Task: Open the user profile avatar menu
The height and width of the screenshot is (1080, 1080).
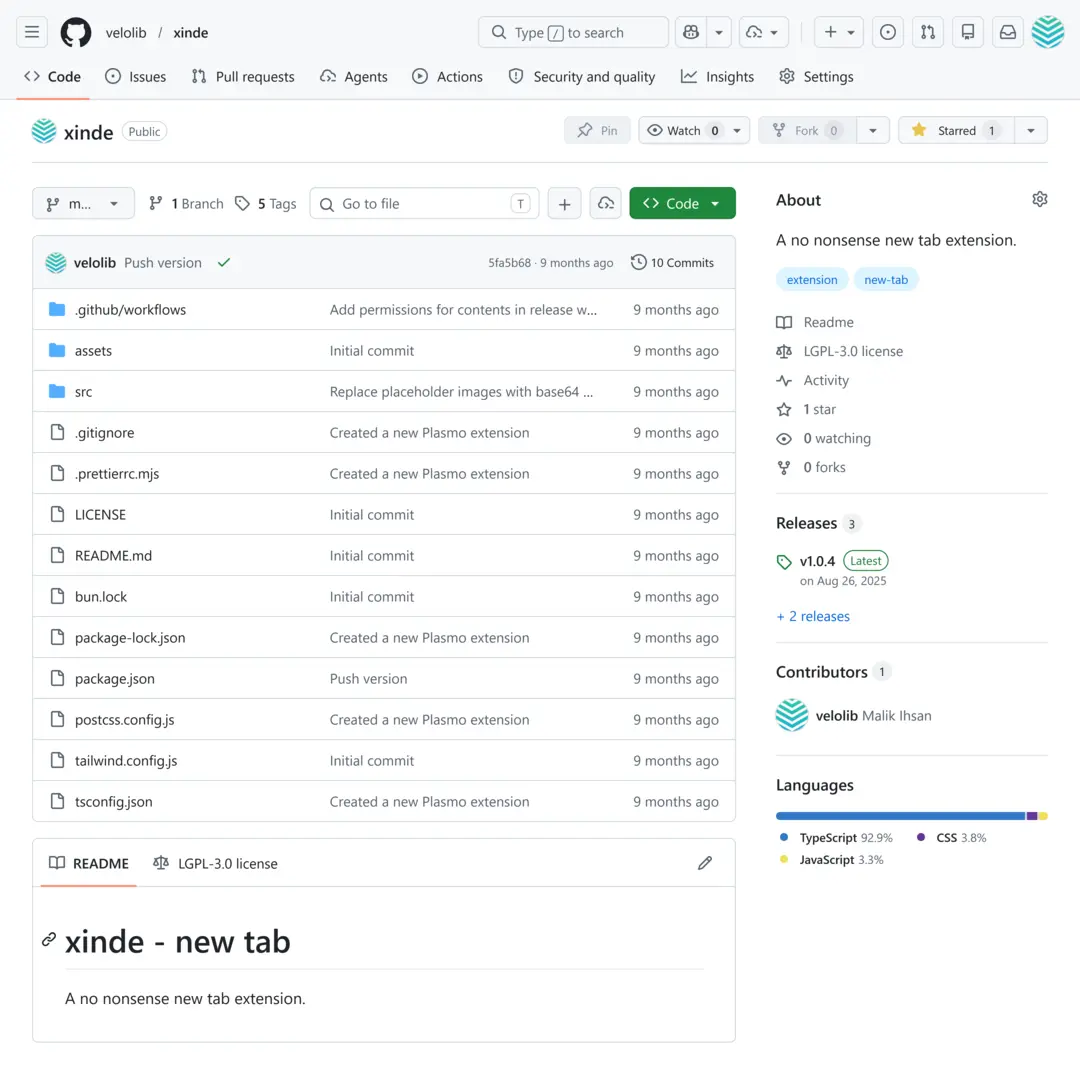Action: tap(1048, 32)
